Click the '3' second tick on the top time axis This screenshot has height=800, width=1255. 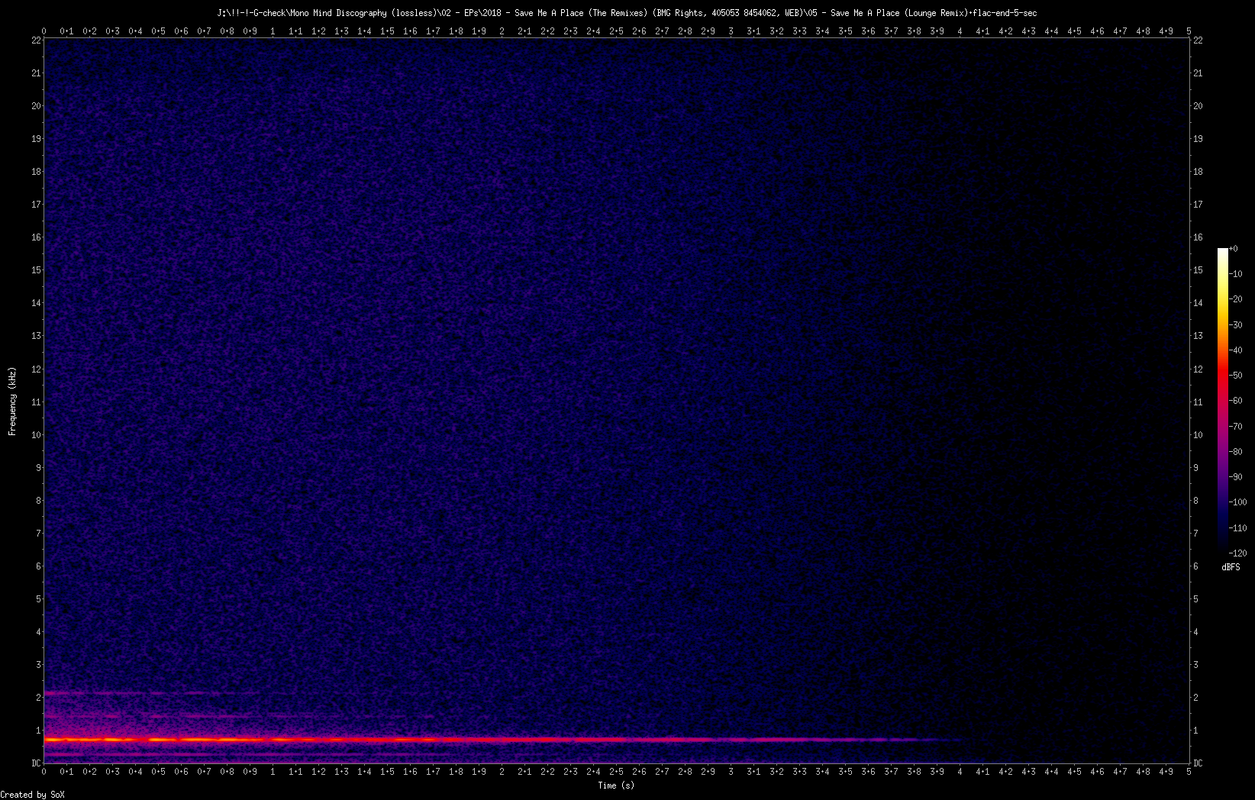point(731,31)
